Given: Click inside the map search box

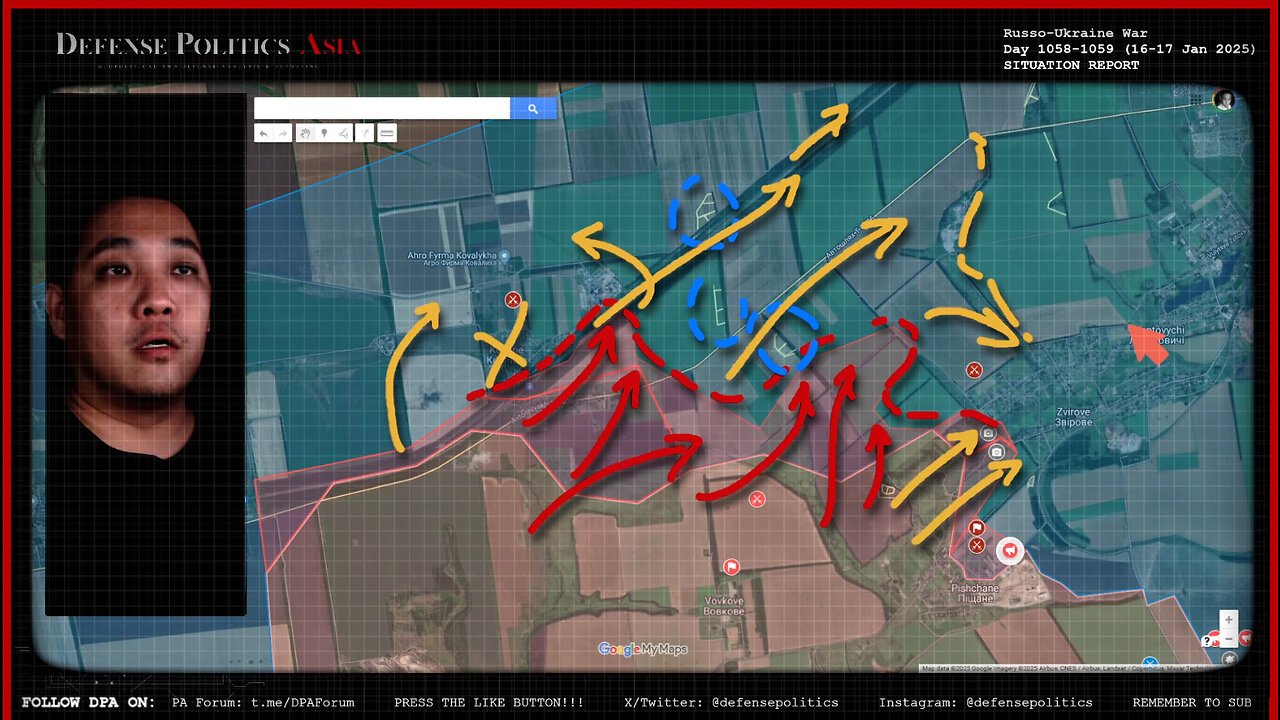Looking at the screenshot, I should (x=382, y=109).
